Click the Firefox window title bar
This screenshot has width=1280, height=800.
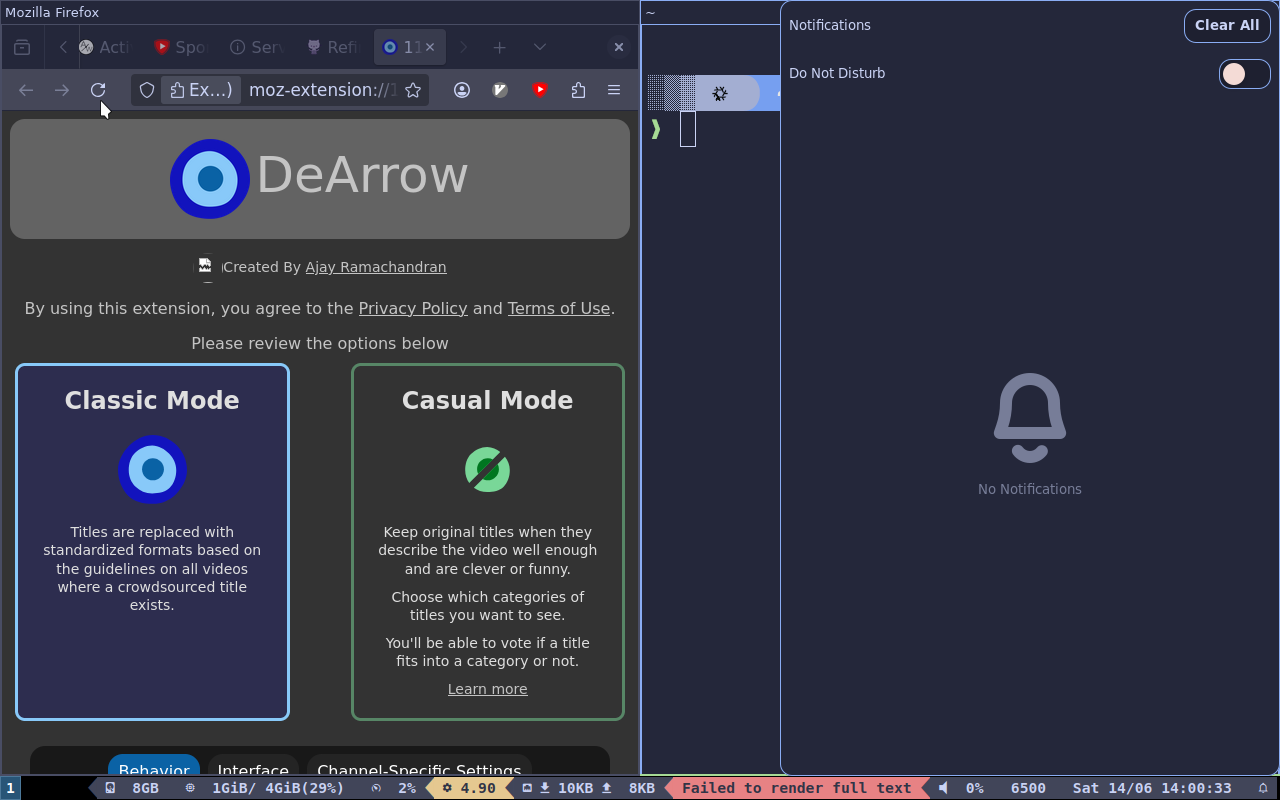320,12
